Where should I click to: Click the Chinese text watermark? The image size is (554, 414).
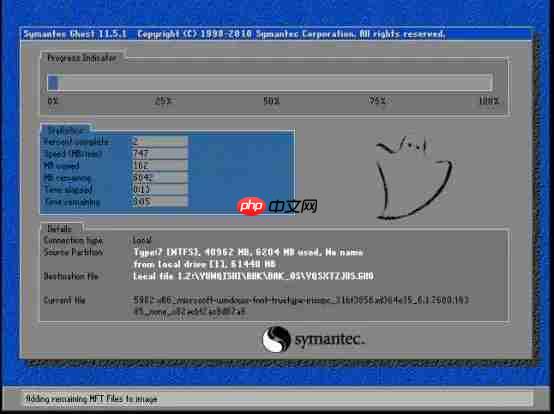click(293, 207)
